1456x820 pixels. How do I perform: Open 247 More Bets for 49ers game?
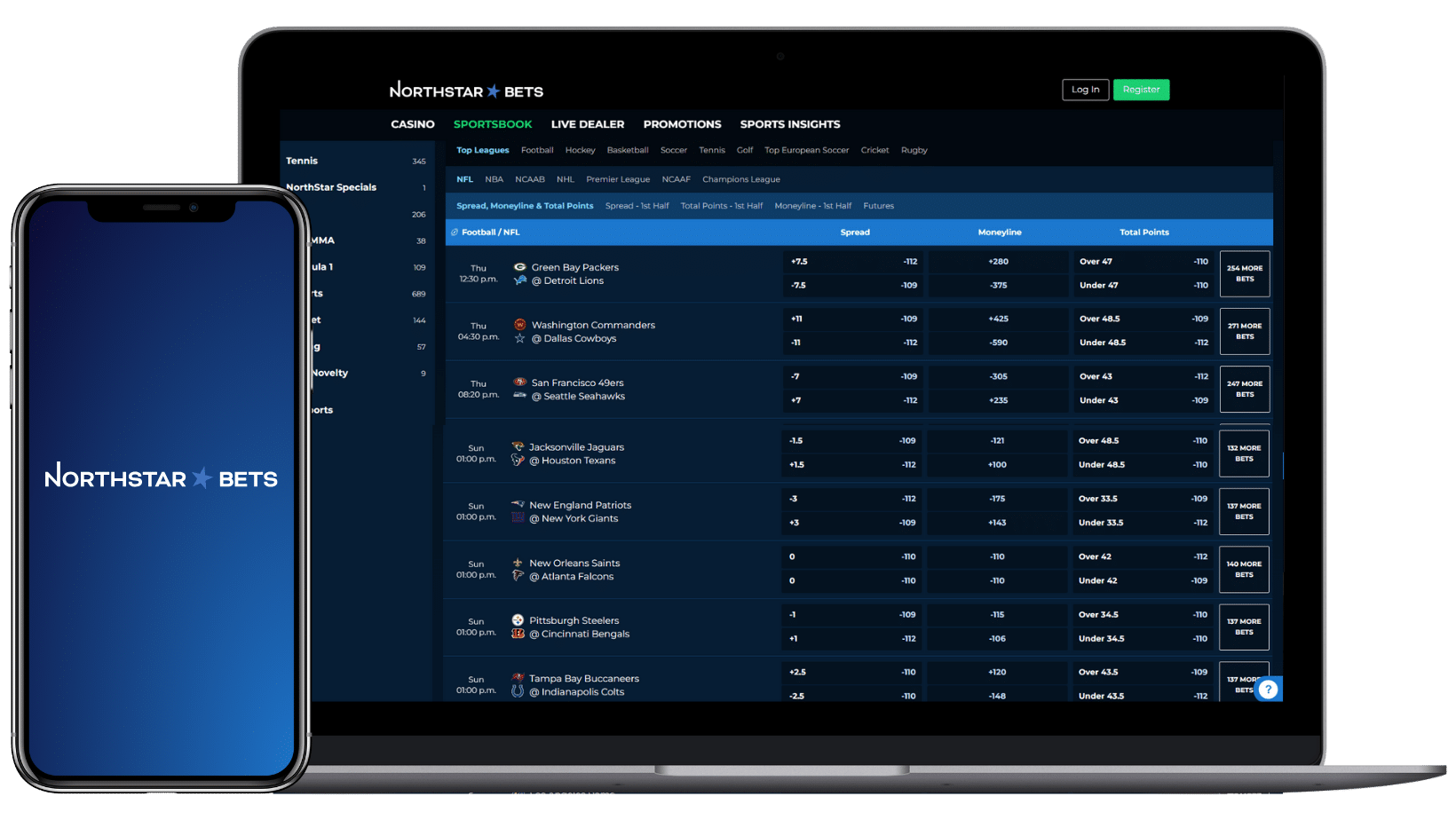point(1245,389)
